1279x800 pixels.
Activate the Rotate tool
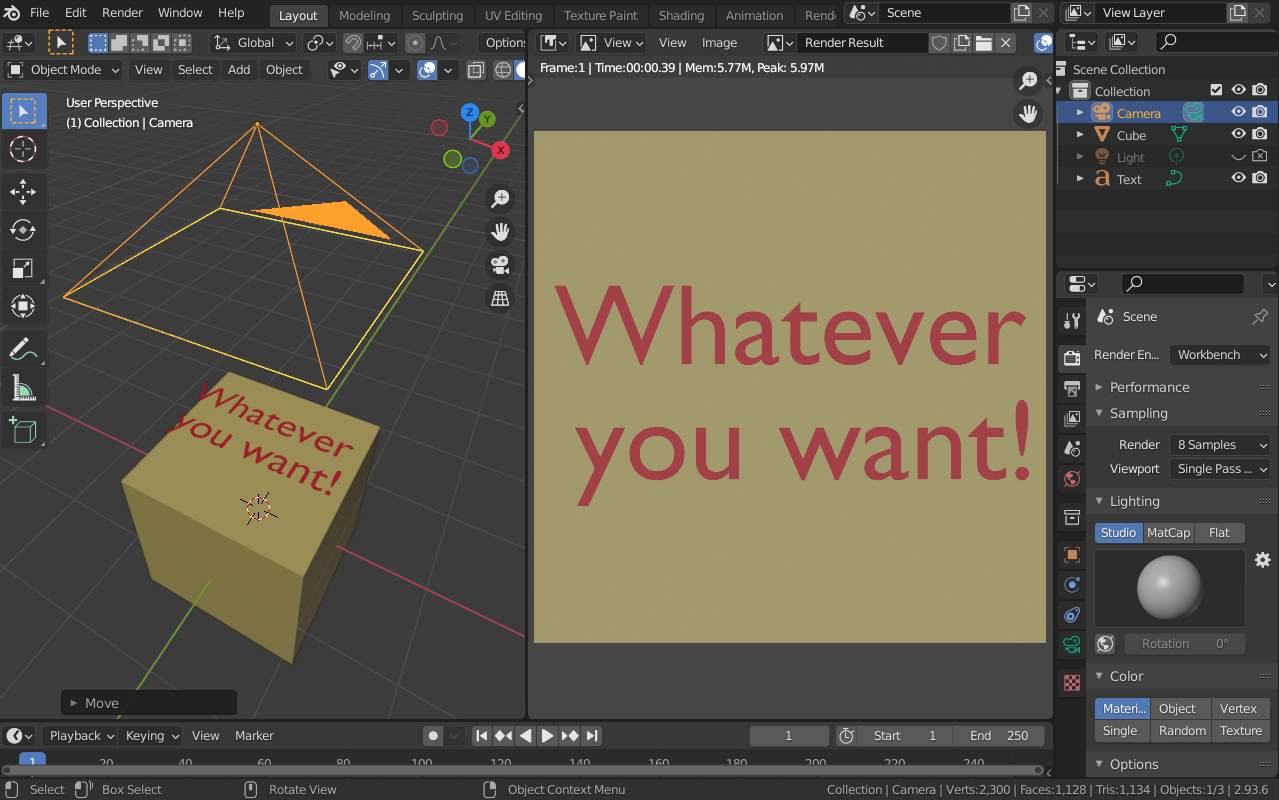23,229
